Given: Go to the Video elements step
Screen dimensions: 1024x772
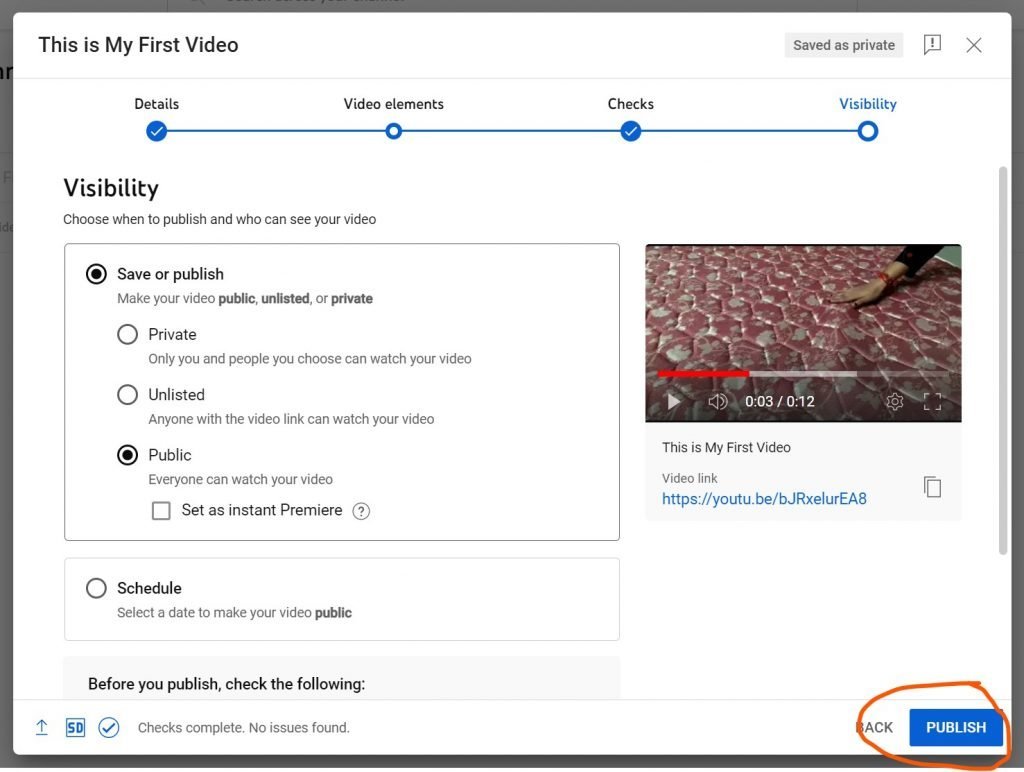Looking at the screenshot, I should (x=394, y=131).
